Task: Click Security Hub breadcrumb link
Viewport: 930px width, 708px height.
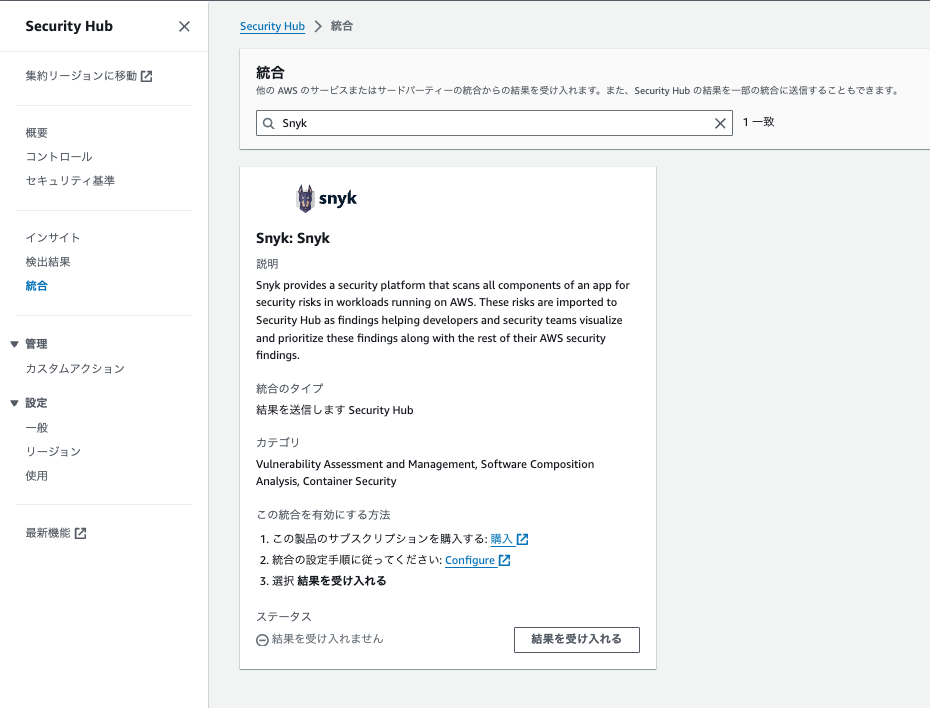Action: click(272, 26)
